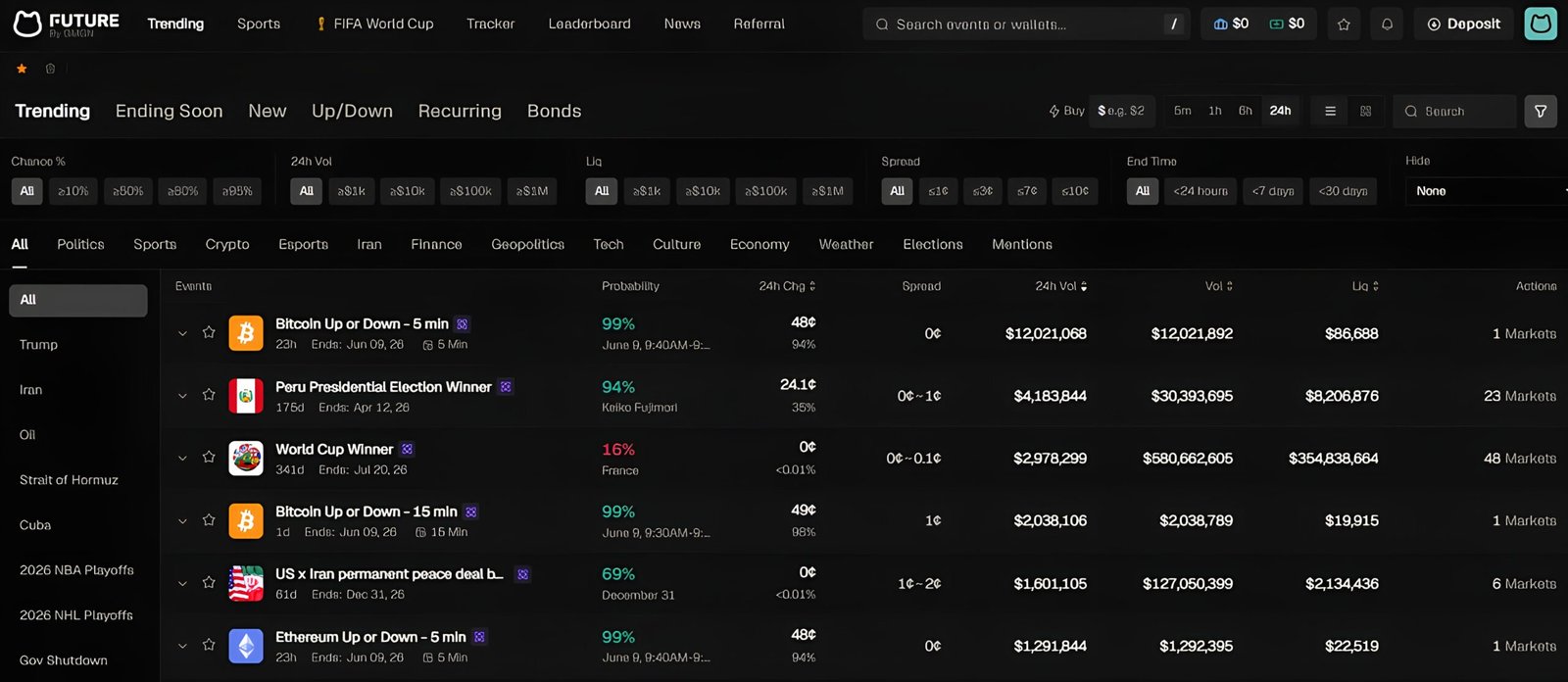Favorite Peru Presidential Election Winner event
Viewport: 1568px width, 682px height.
tap(209, 395)
